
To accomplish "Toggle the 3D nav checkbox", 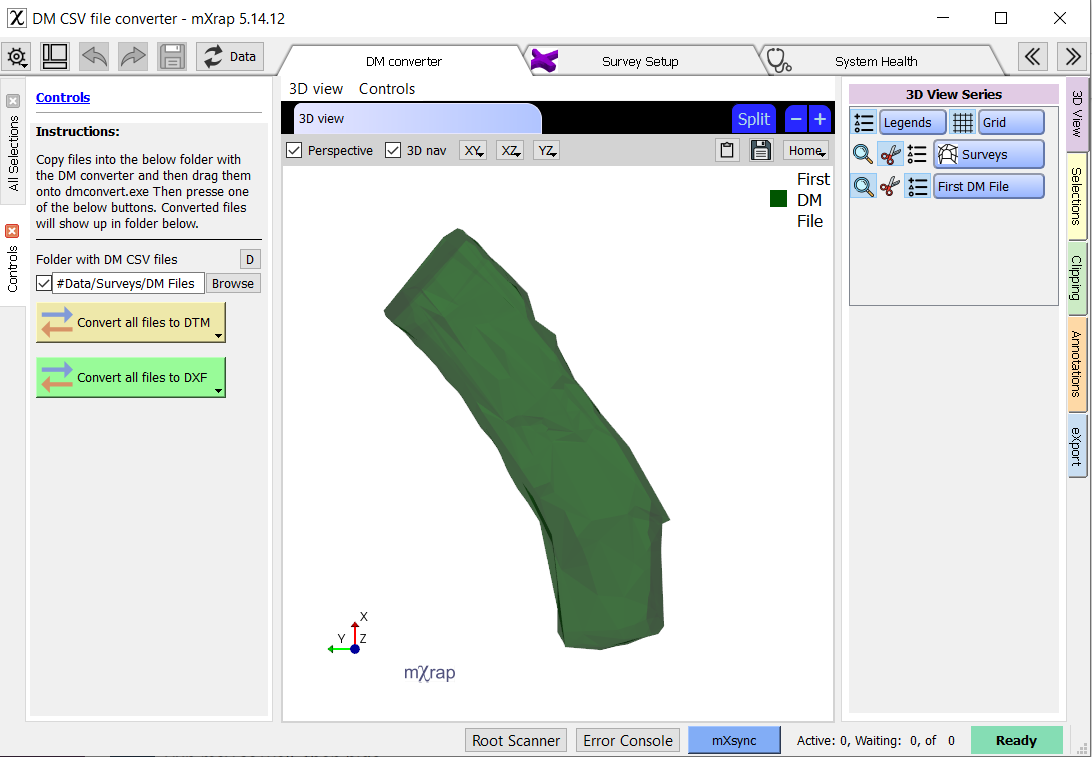I will [x=393, y=150].
